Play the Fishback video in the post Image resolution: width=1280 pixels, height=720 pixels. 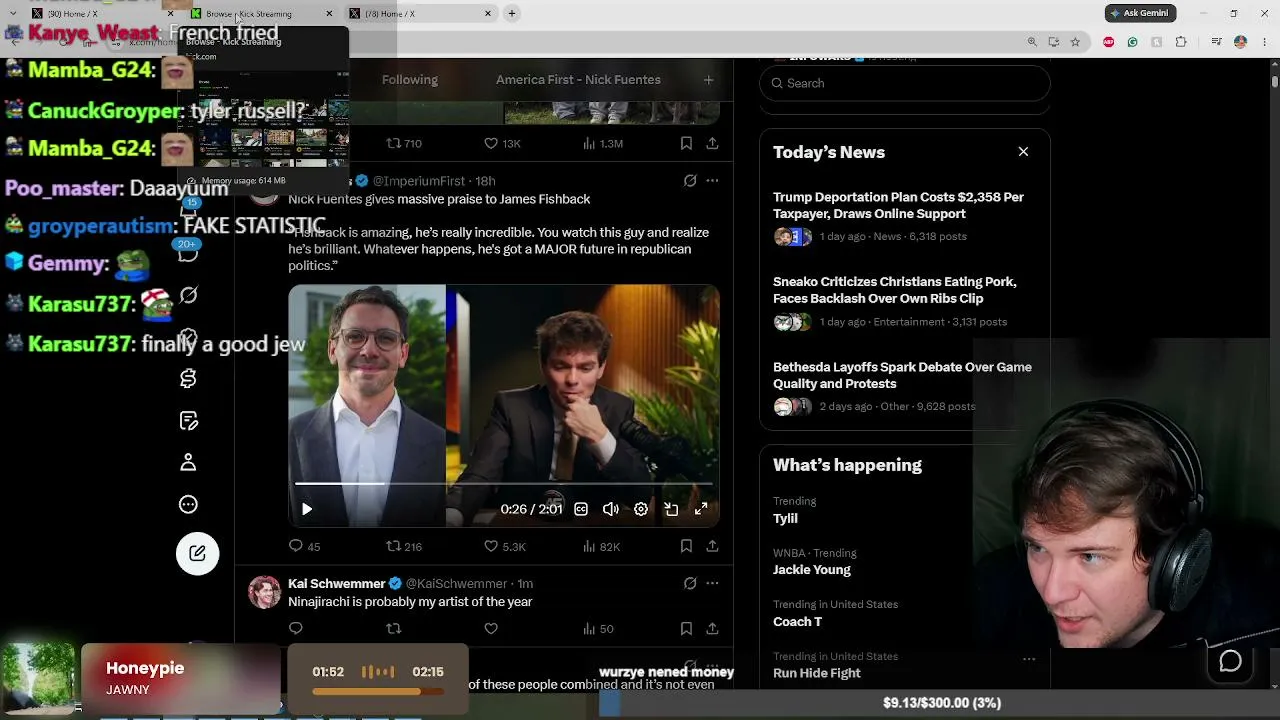[307, 509]
